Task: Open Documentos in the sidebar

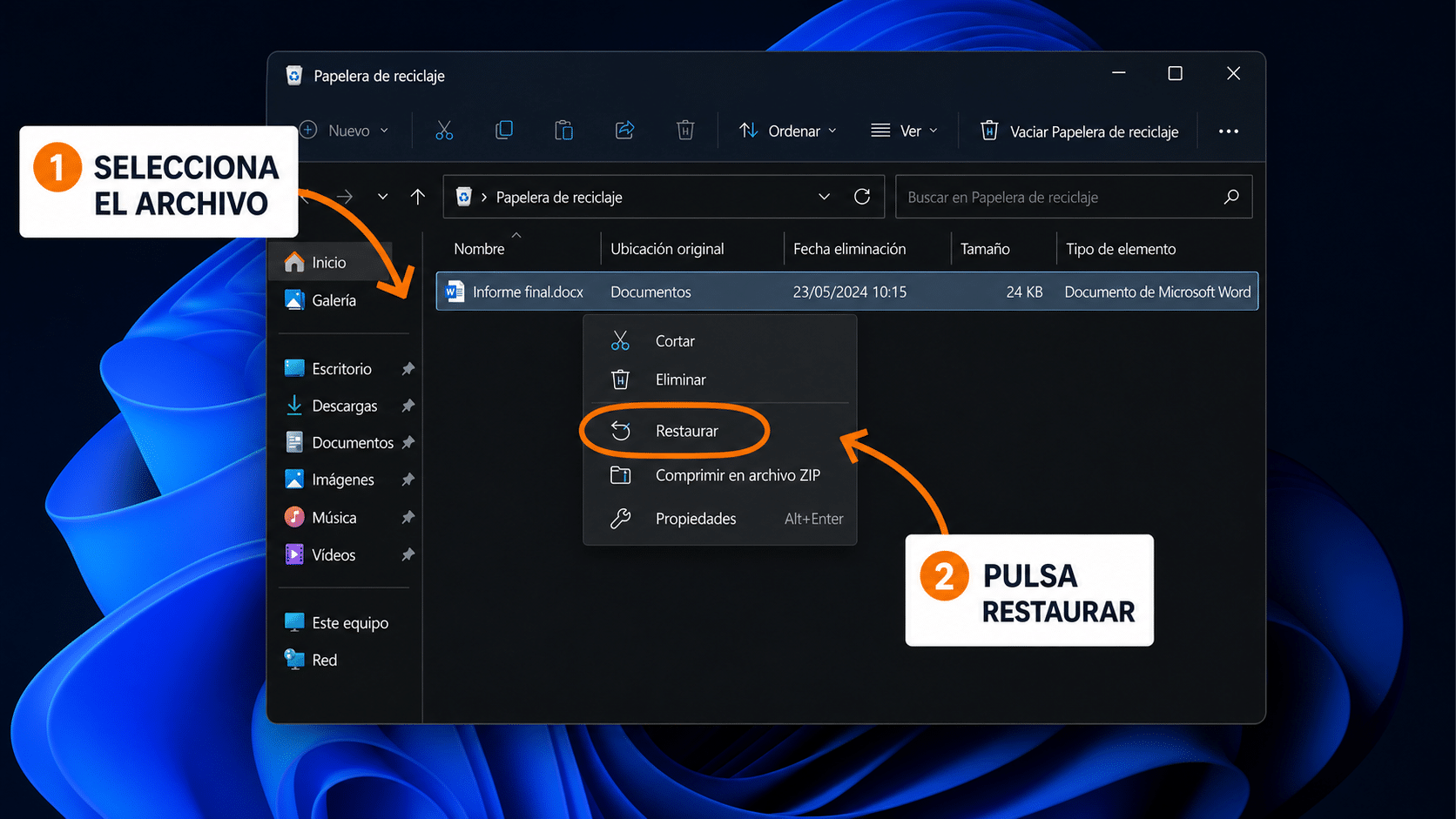Action: coord(341,442)
